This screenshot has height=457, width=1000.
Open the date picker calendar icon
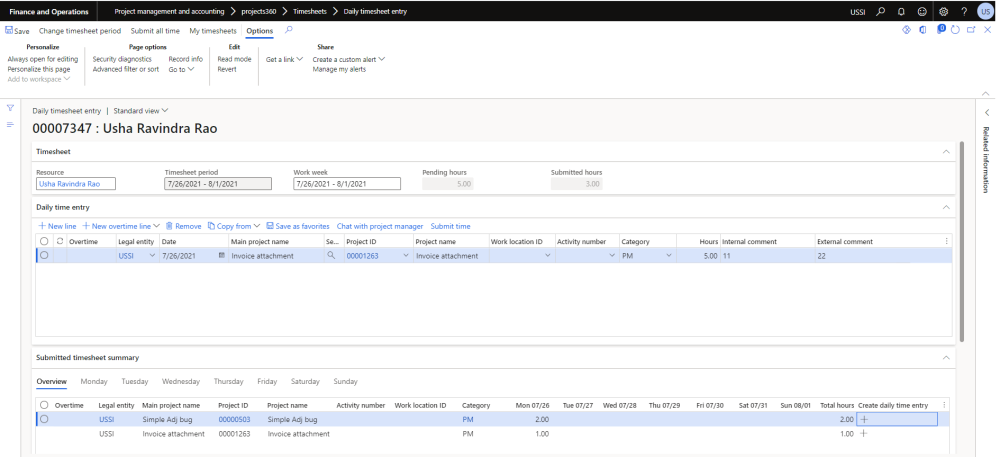(221, 256)
